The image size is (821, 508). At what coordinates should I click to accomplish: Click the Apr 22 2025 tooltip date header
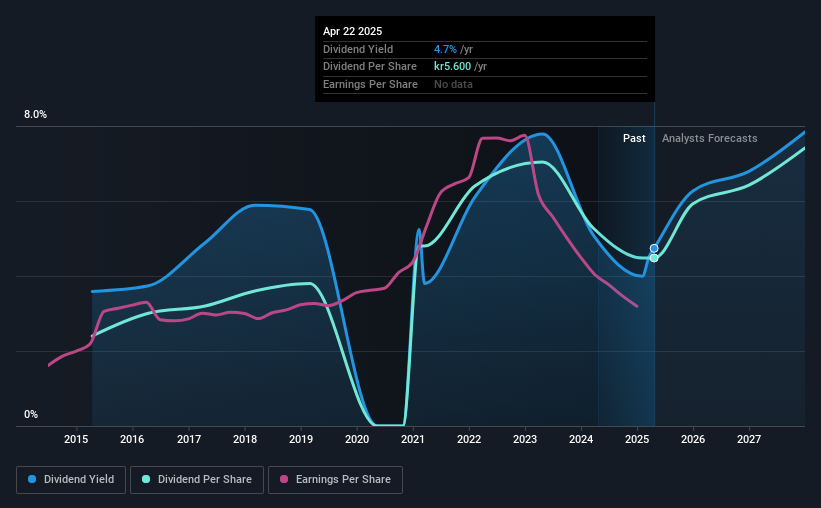pos(352,31)
